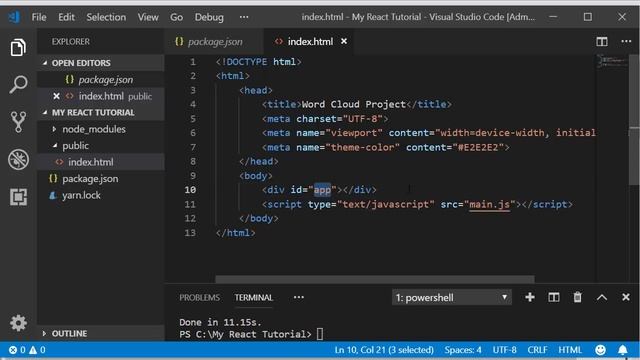The width and height of the screenshot is (640, 360).
Task: Open yarn.lock in project tree
Action: 101,196
